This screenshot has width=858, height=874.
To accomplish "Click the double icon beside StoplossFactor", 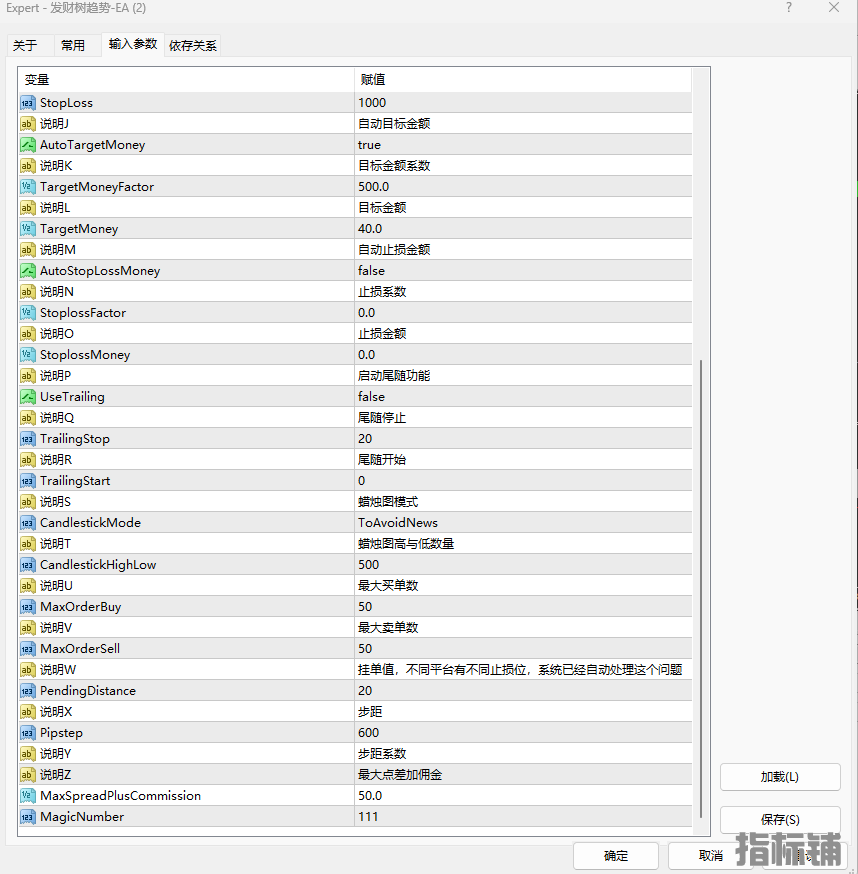I will click(28, 313).
